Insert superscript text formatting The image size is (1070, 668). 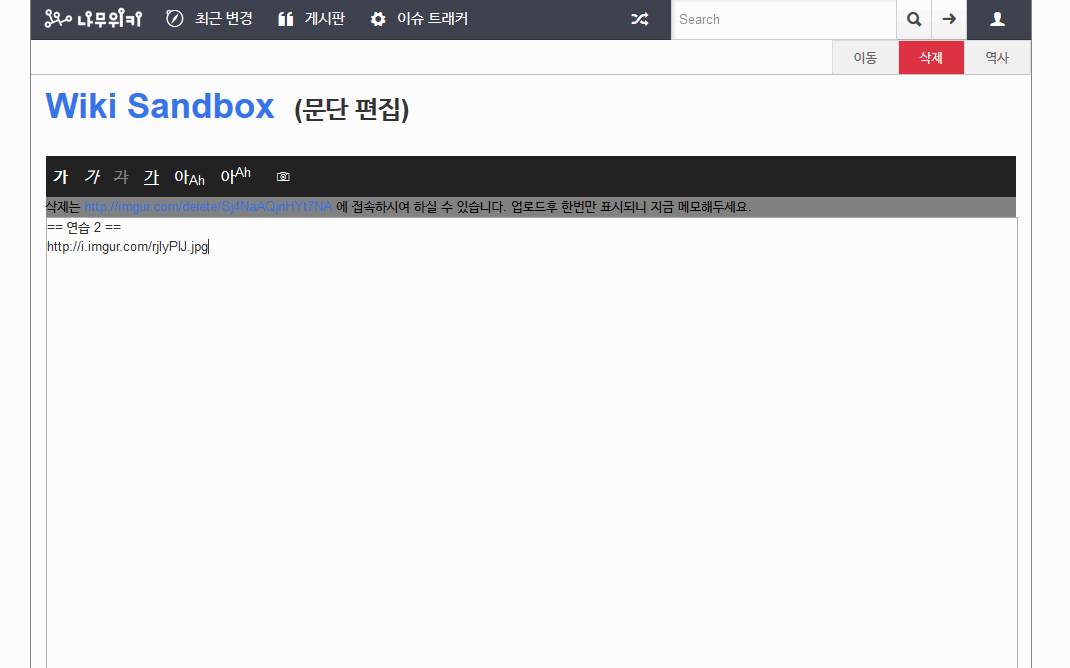(235, 176)
